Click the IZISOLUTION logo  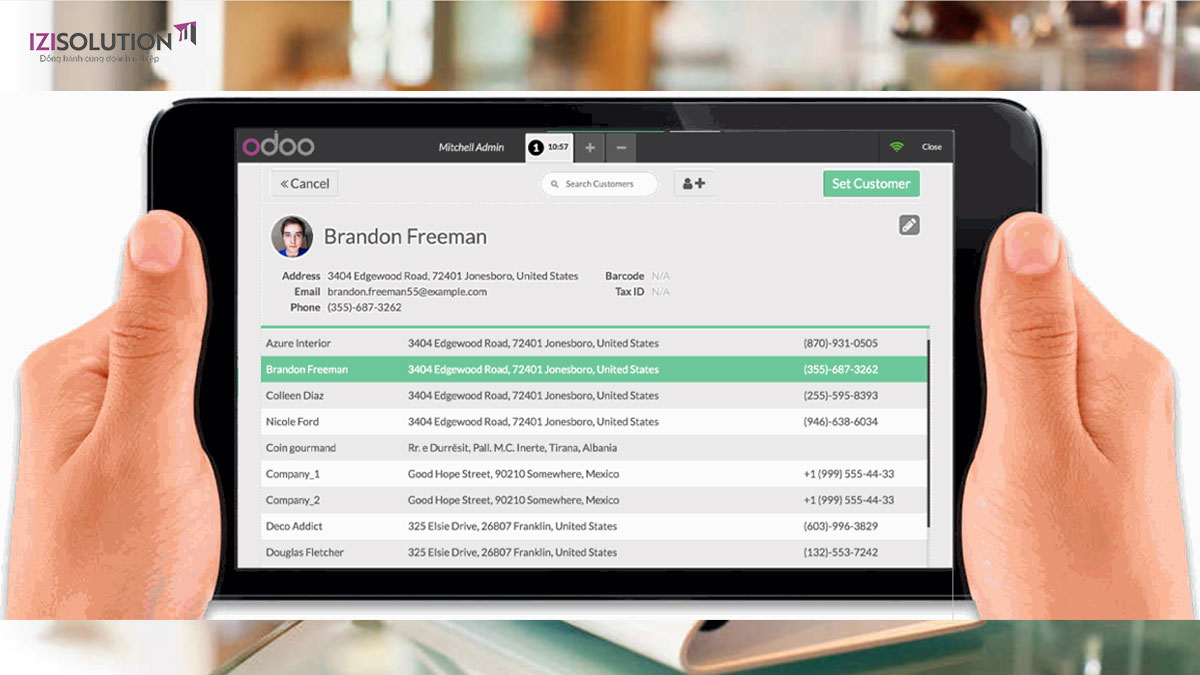pos(112,42)
